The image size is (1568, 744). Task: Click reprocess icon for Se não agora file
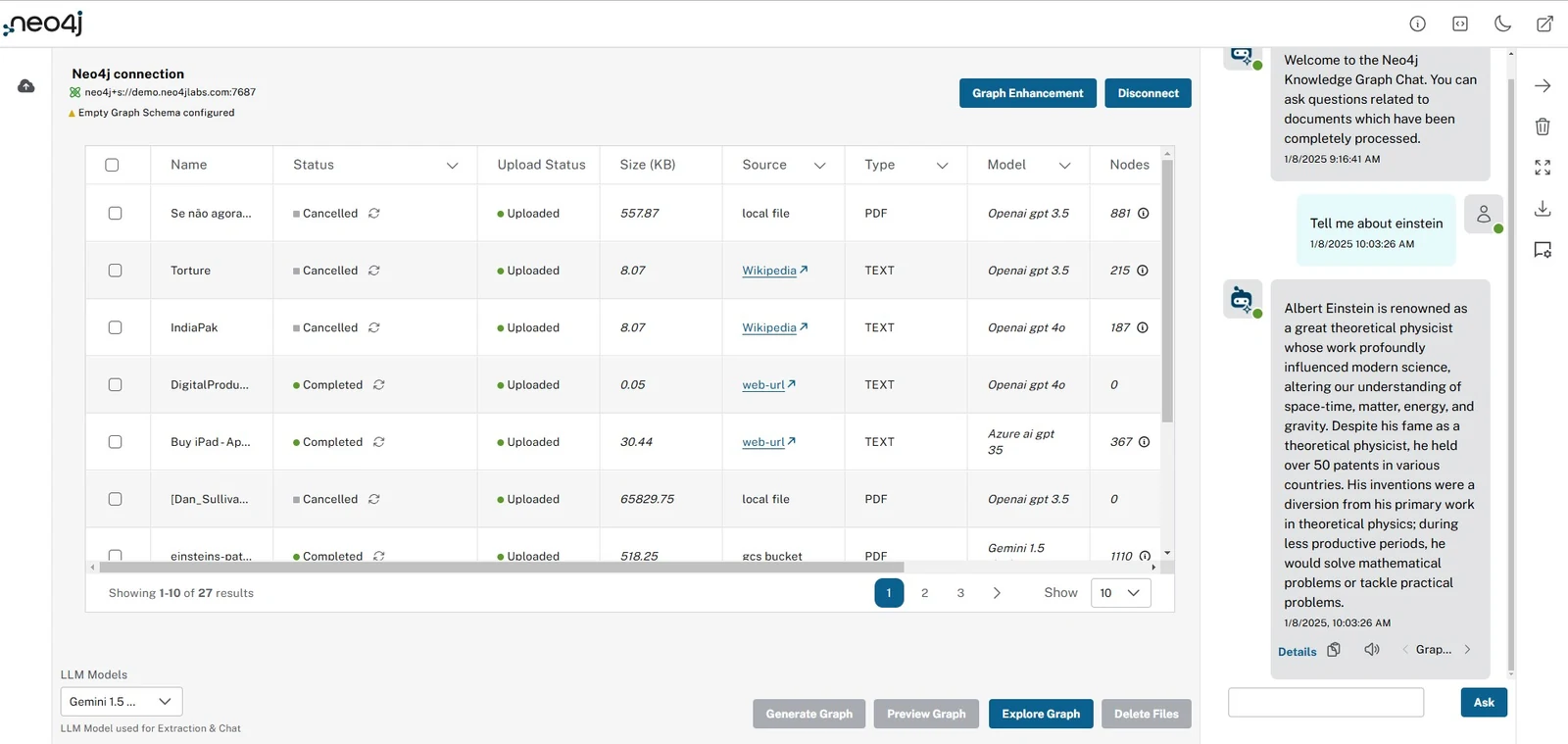click(x=373, y=214)
